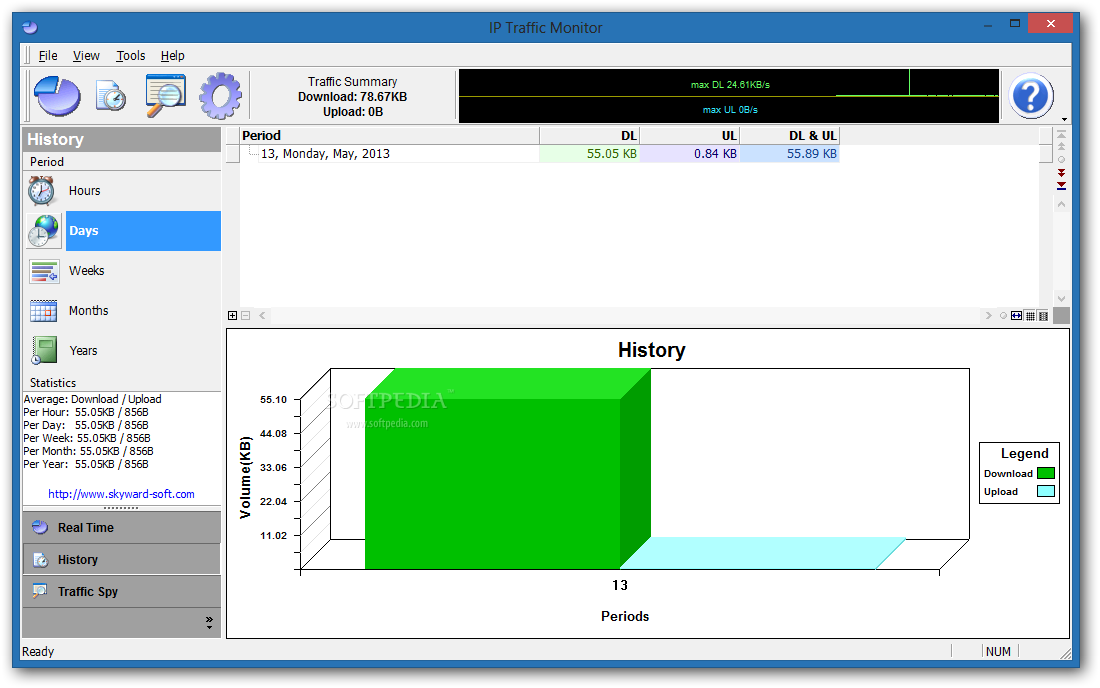Click the History chart title

pos(652,350)
